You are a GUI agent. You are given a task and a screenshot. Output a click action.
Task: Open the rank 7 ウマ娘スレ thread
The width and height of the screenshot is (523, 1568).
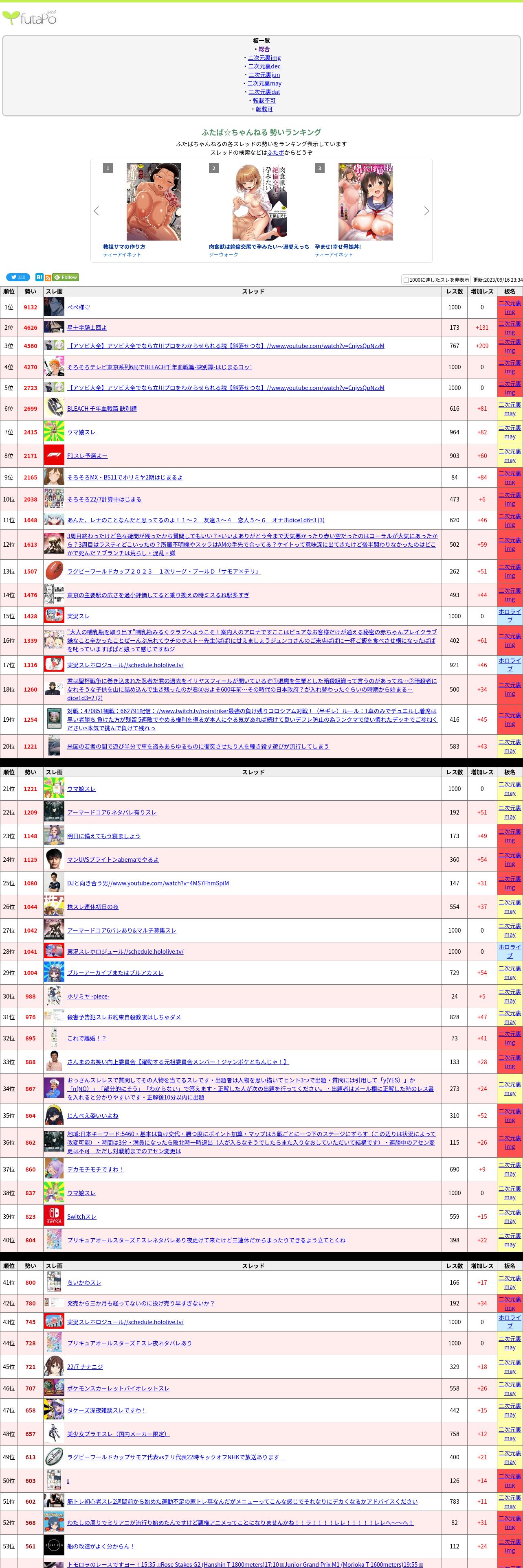pyautogui.click(x=81, y=432)
